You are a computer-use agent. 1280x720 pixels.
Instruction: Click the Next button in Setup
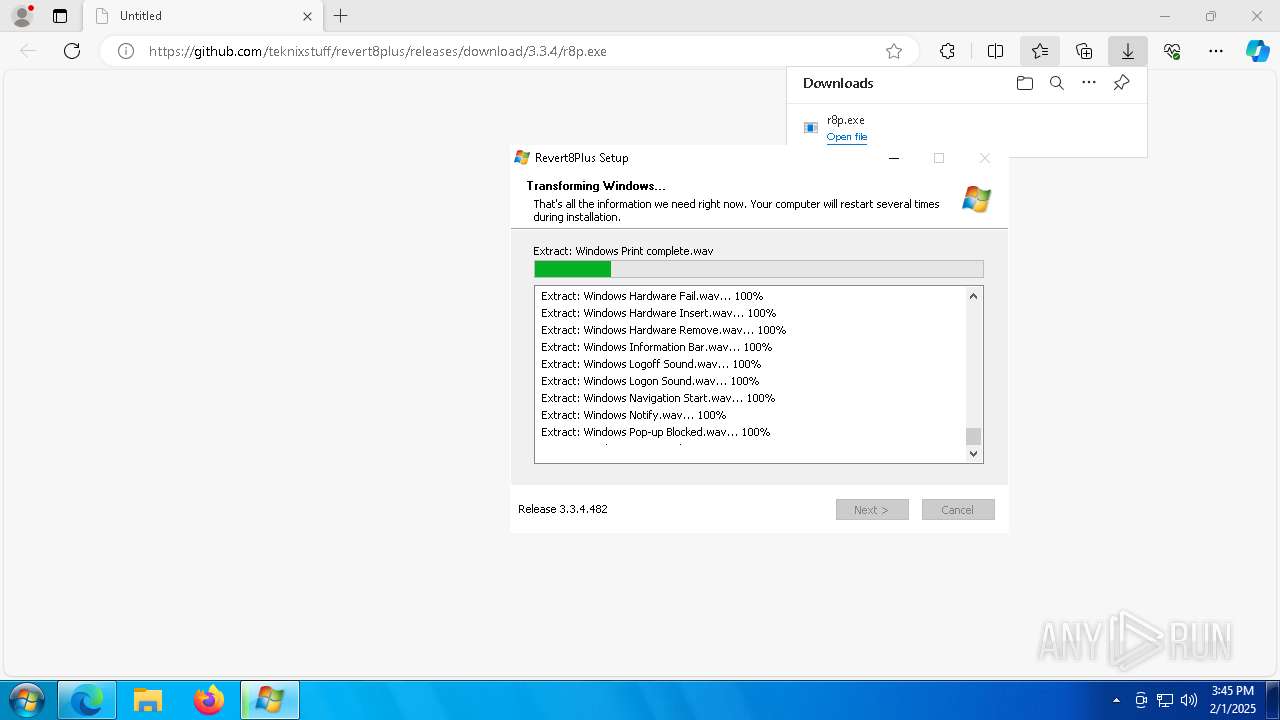tap(872, 510)
